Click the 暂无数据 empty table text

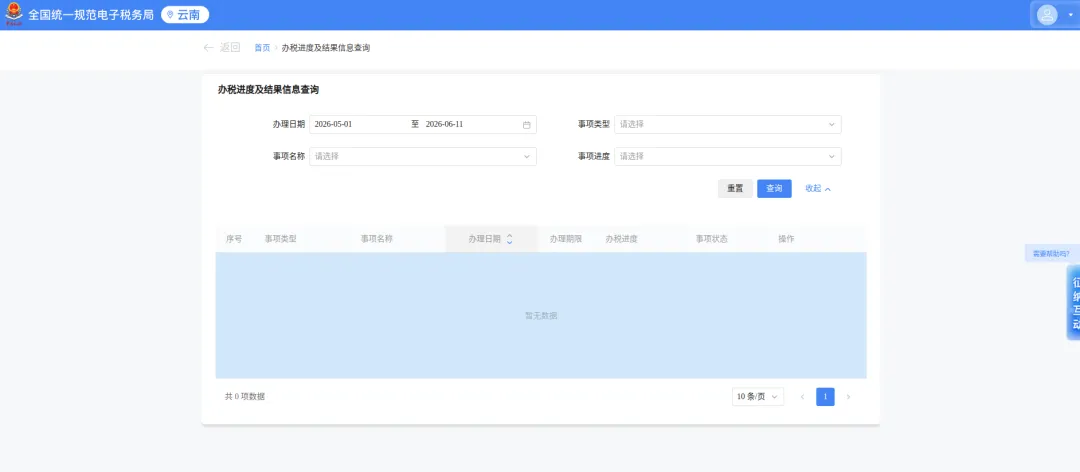coord(541,316)
